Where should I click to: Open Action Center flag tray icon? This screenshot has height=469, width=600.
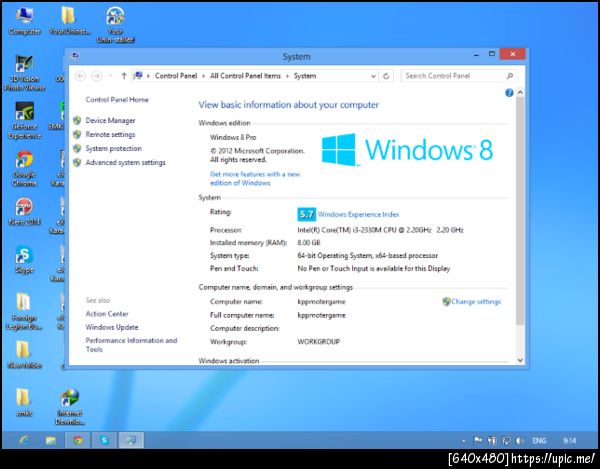[478, 441]
